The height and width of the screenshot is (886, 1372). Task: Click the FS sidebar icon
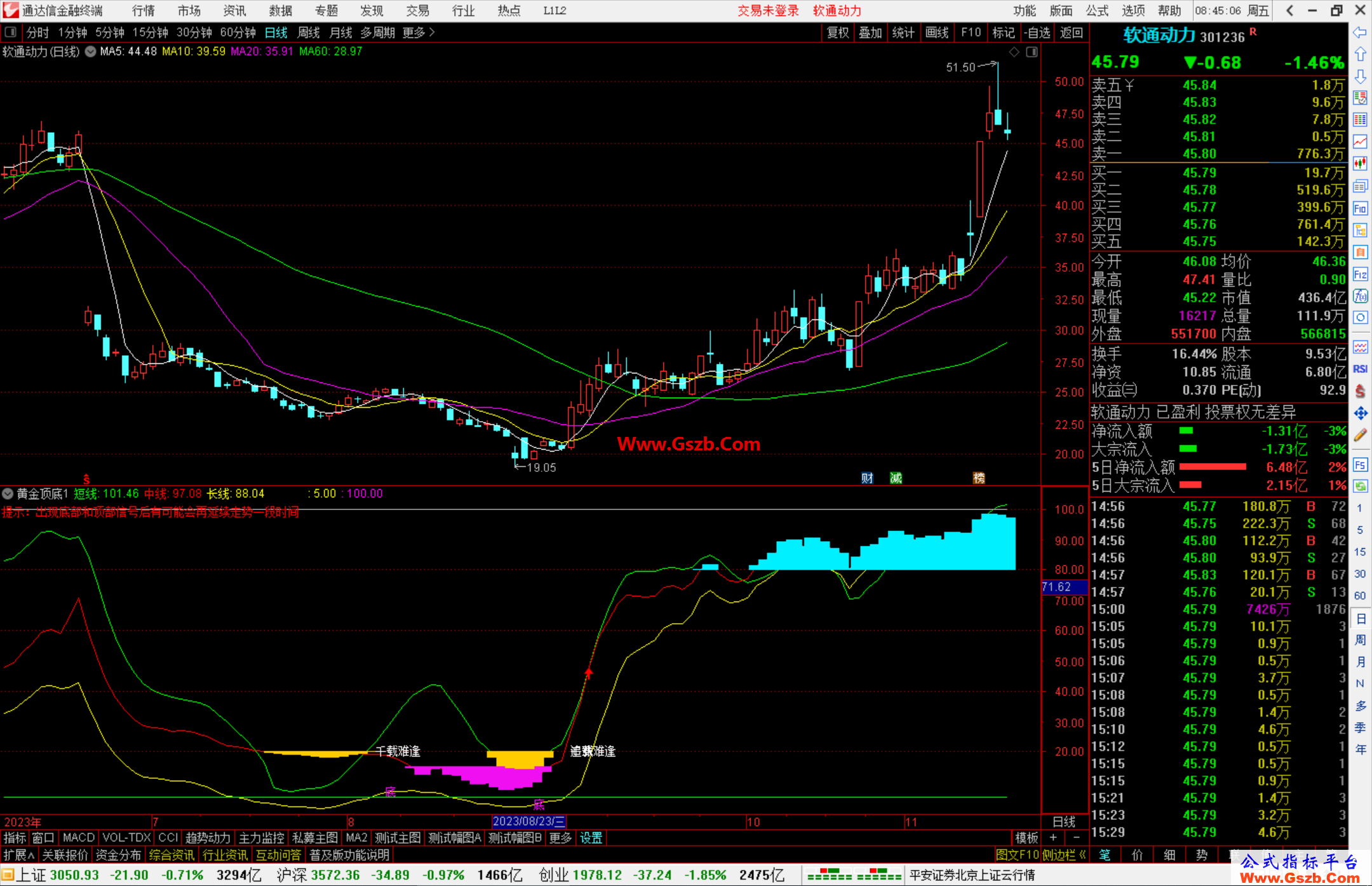1360,464
